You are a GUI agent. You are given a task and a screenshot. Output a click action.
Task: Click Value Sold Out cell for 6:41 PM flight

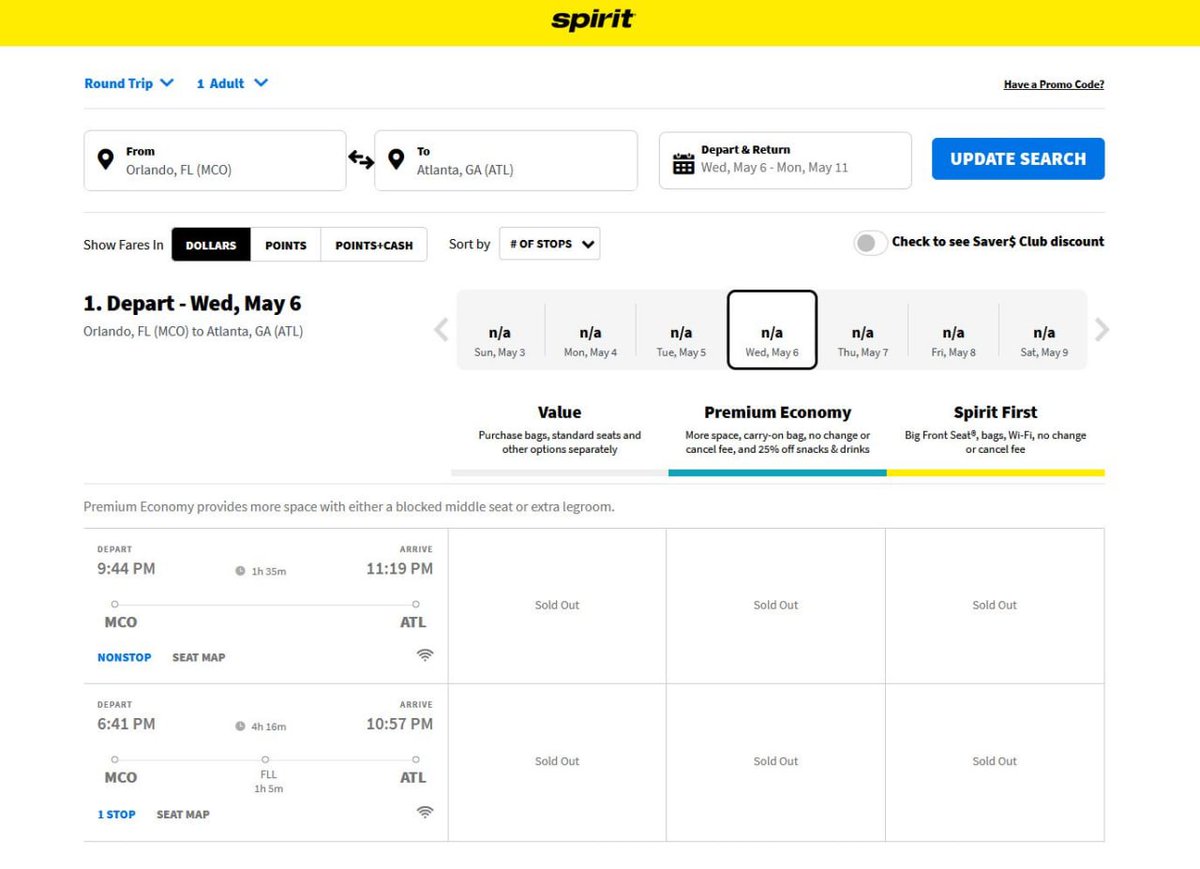coord(557,761)
